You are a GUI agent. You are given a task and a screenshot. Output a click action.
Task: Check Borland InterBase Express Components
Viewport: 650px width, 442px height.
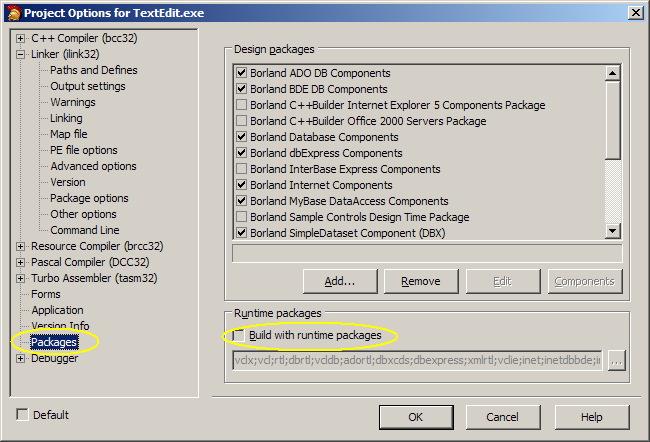(x=241, y=169)
